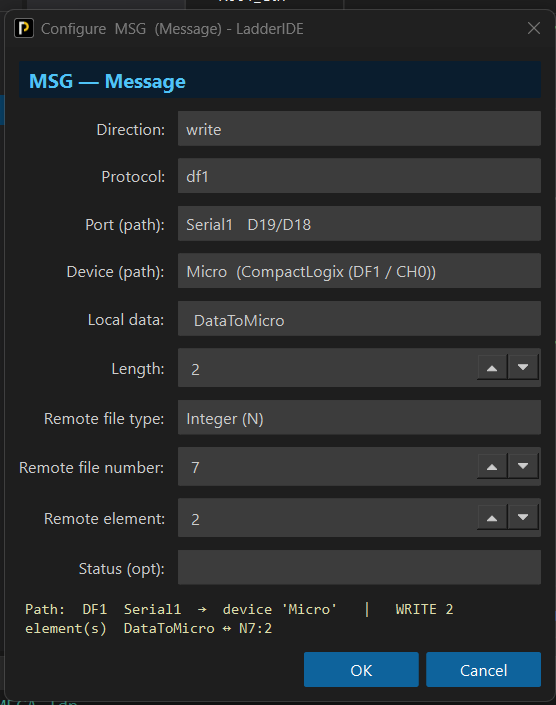Screen dimensions: 556x705
Task: Decrease Remote element with down arrow
Action: pyautogui.click(x=523, y=518)
